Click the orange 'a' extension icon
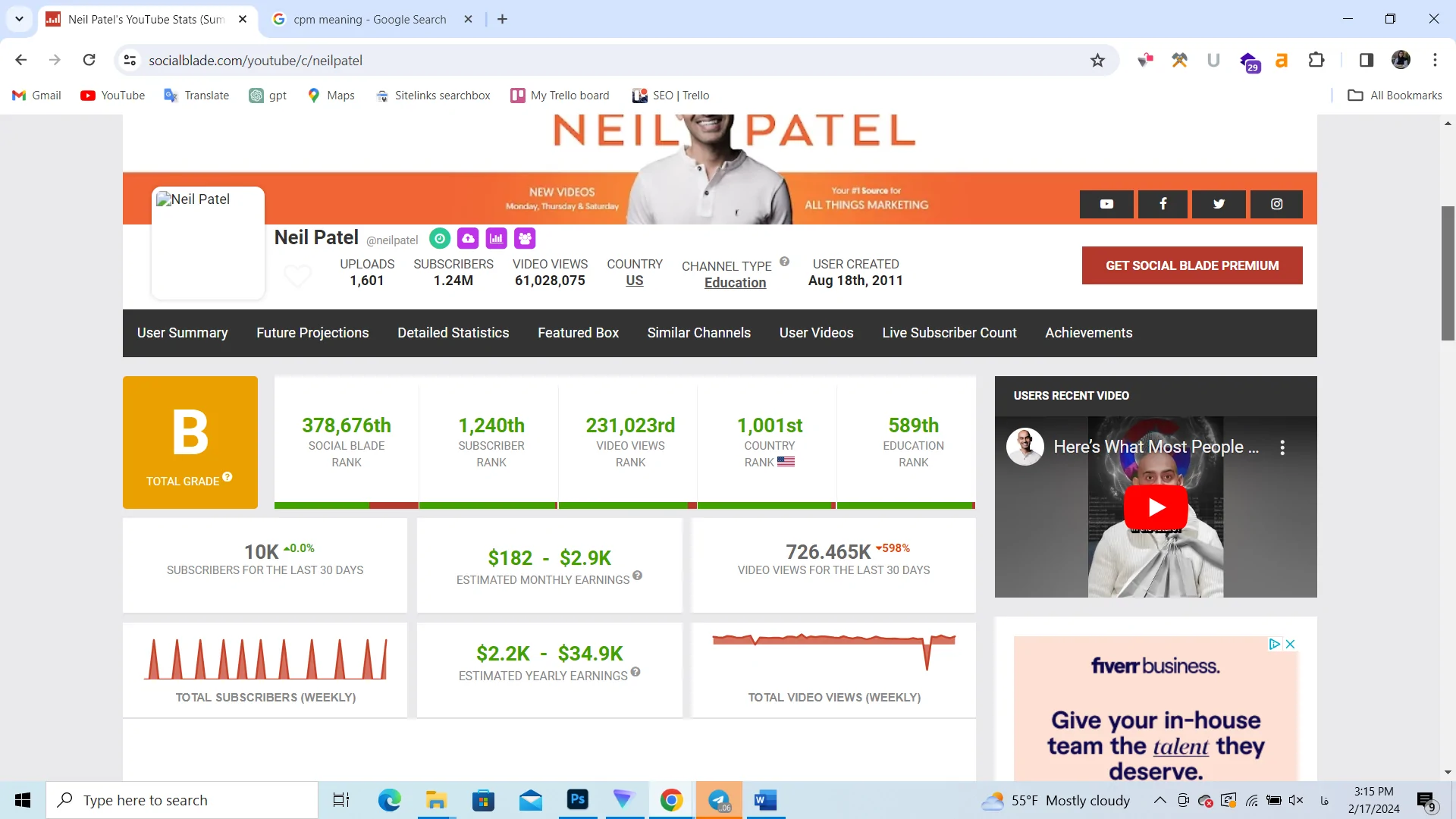This screenshot has width=1456, height=819. pos(1282,60)
